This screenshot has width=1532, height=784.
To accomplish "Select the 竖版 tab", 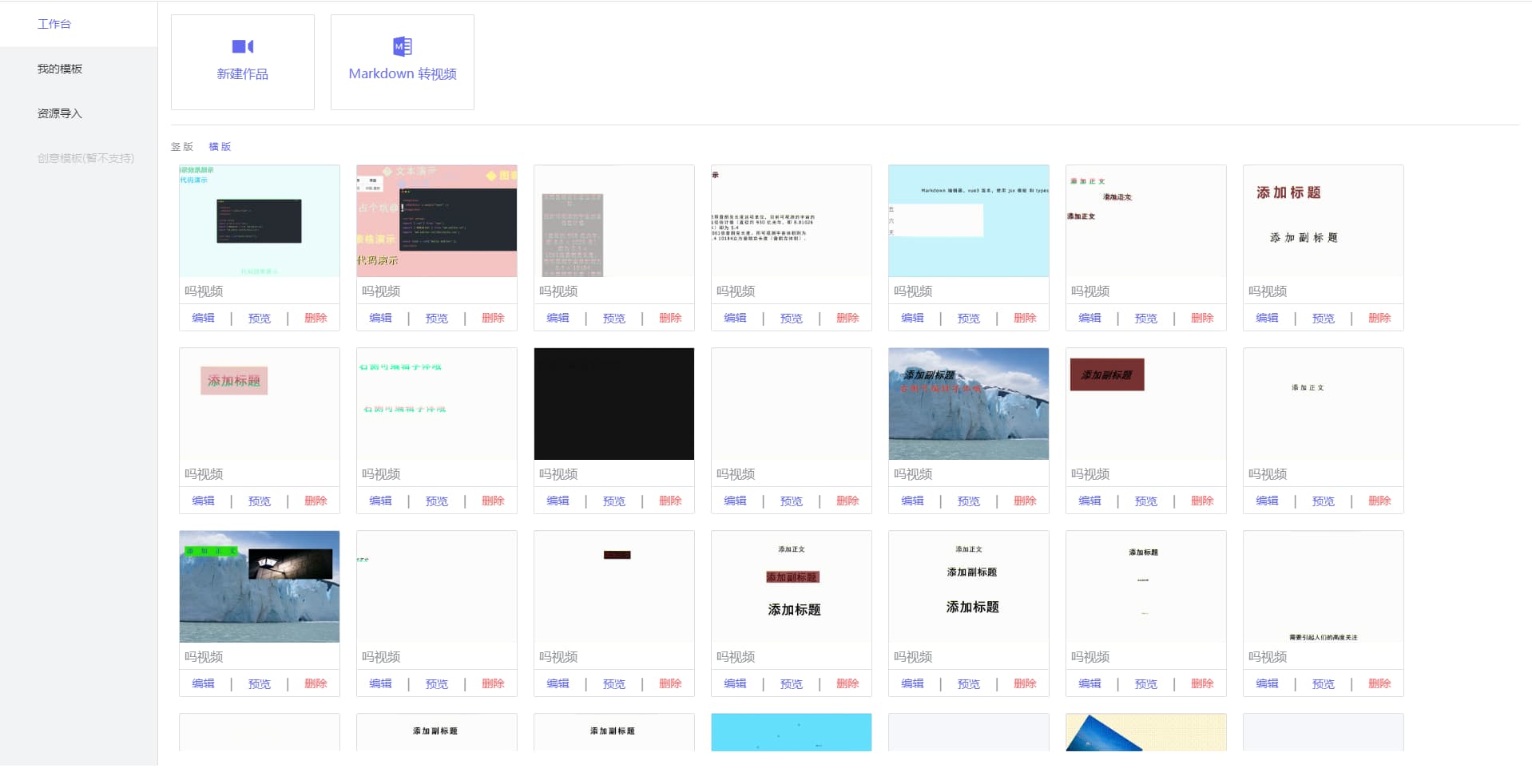I will point(182,146).
